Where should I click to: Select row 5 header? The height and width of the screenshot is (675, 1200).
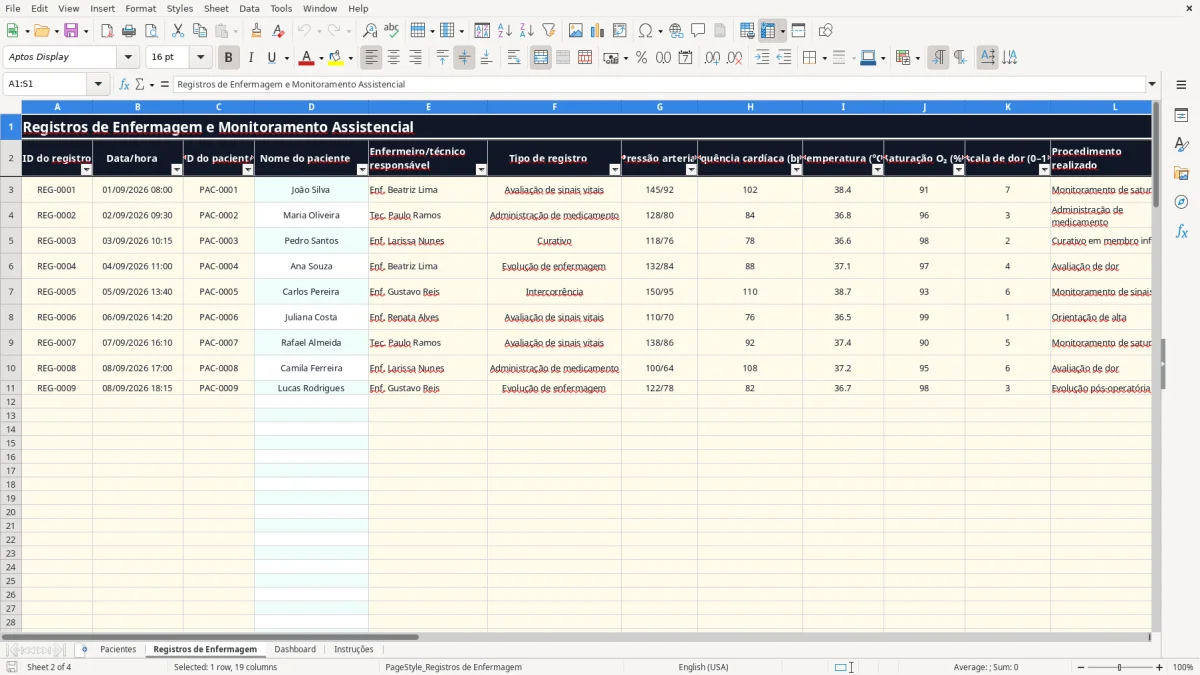tap(11, 241)
